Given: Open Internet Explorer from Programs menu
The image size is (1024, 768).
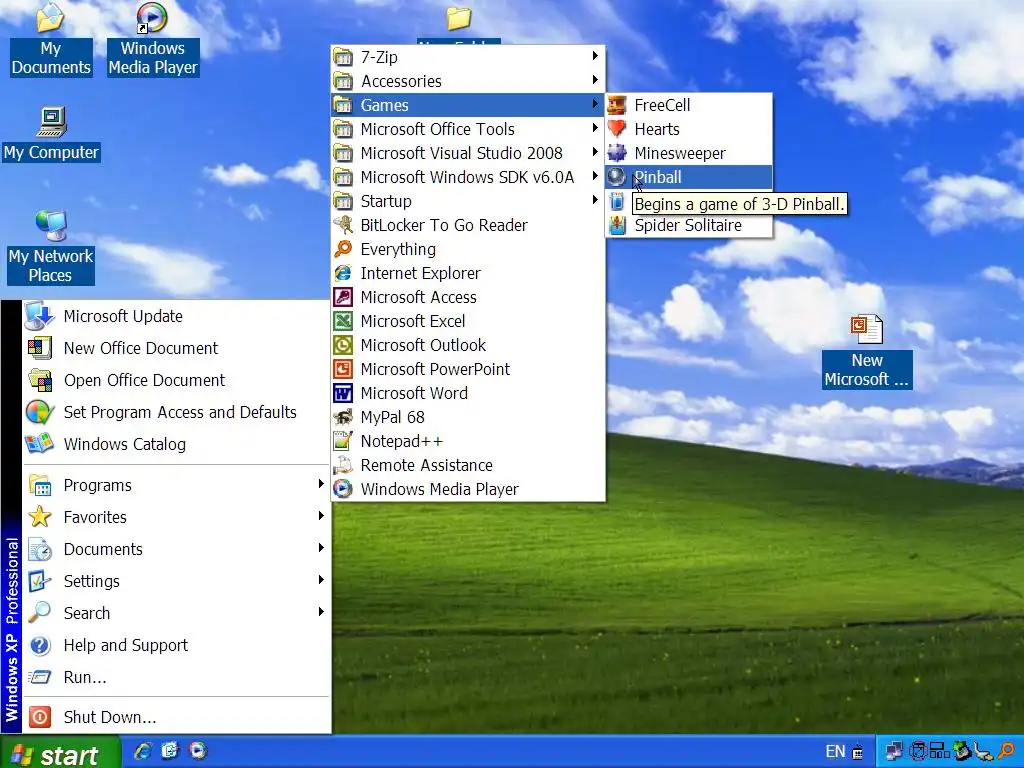Looking at the screenshot, I should click(468, 273).
